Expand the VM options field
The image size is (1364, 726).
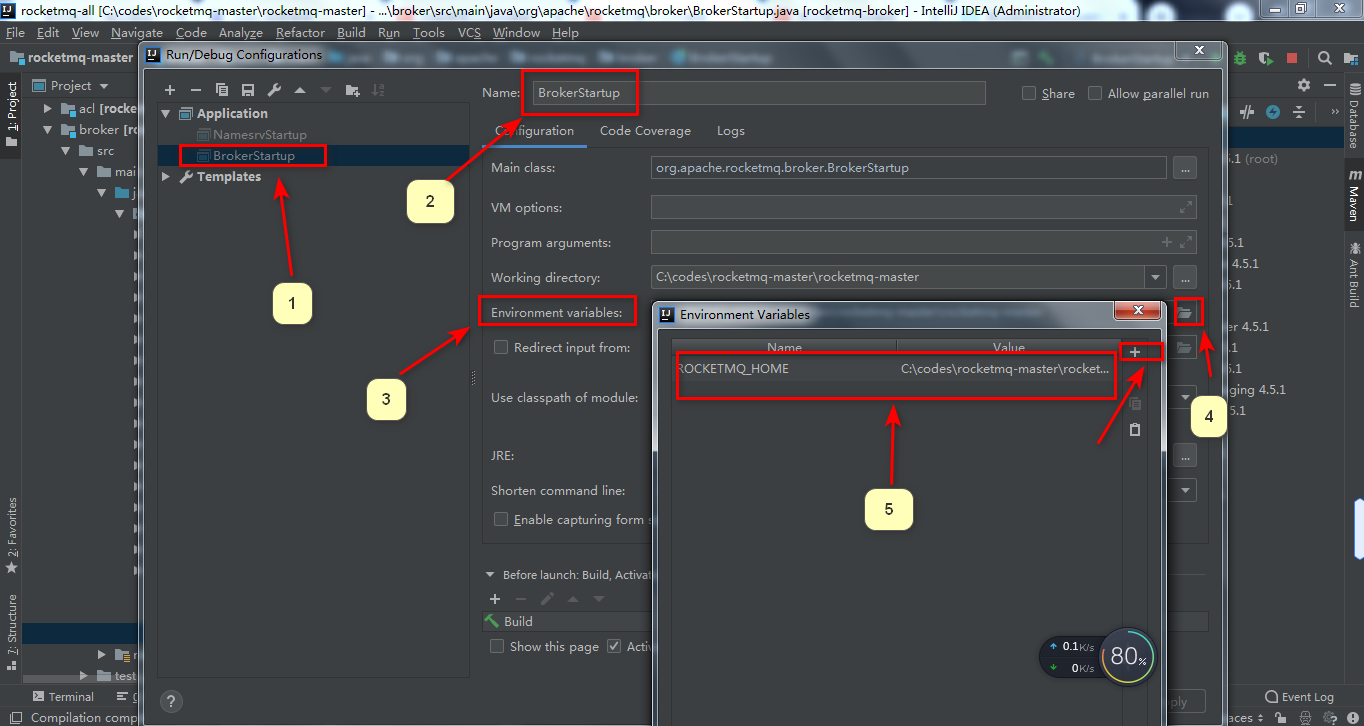click(1186, 208)
